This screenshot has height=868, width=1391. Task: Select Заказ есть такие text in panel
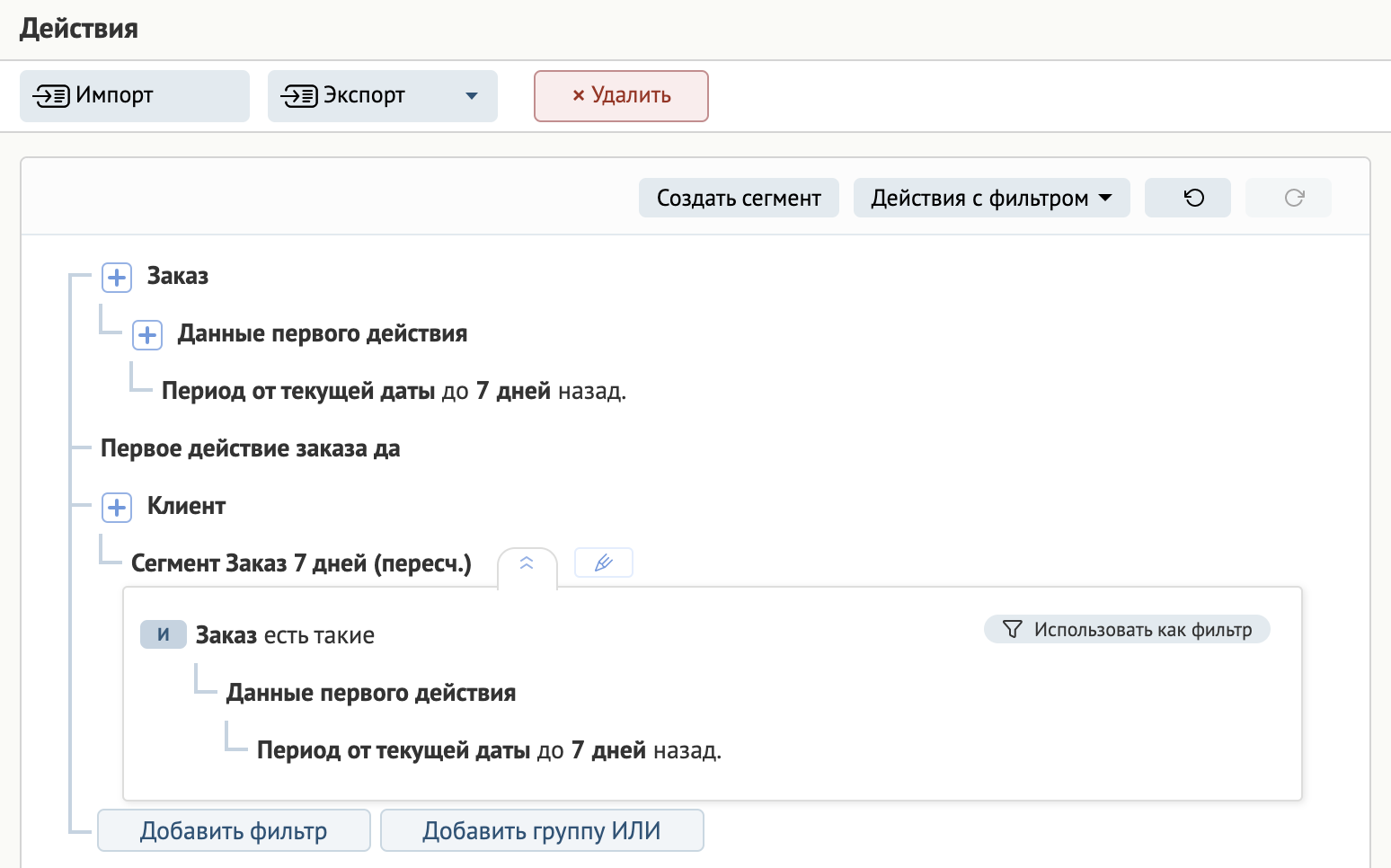click(285, 635)
